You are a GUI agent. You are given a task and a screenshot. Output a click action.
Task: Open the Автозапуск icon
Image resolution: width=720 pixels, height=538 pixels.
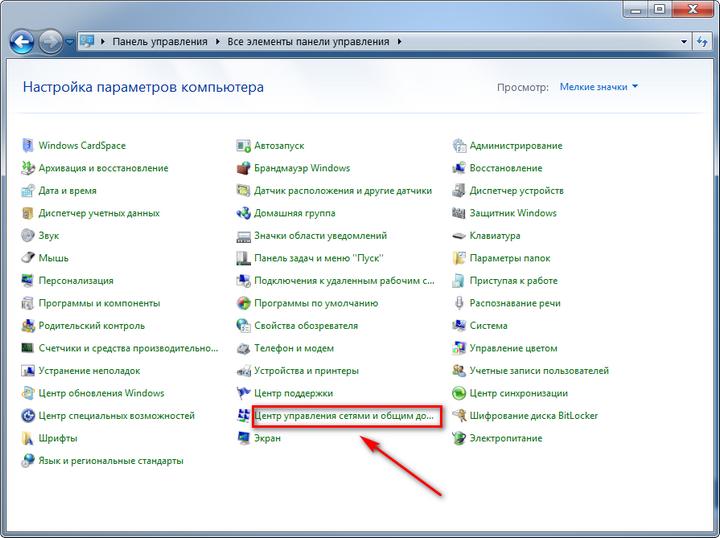click(x=243, y=146)
